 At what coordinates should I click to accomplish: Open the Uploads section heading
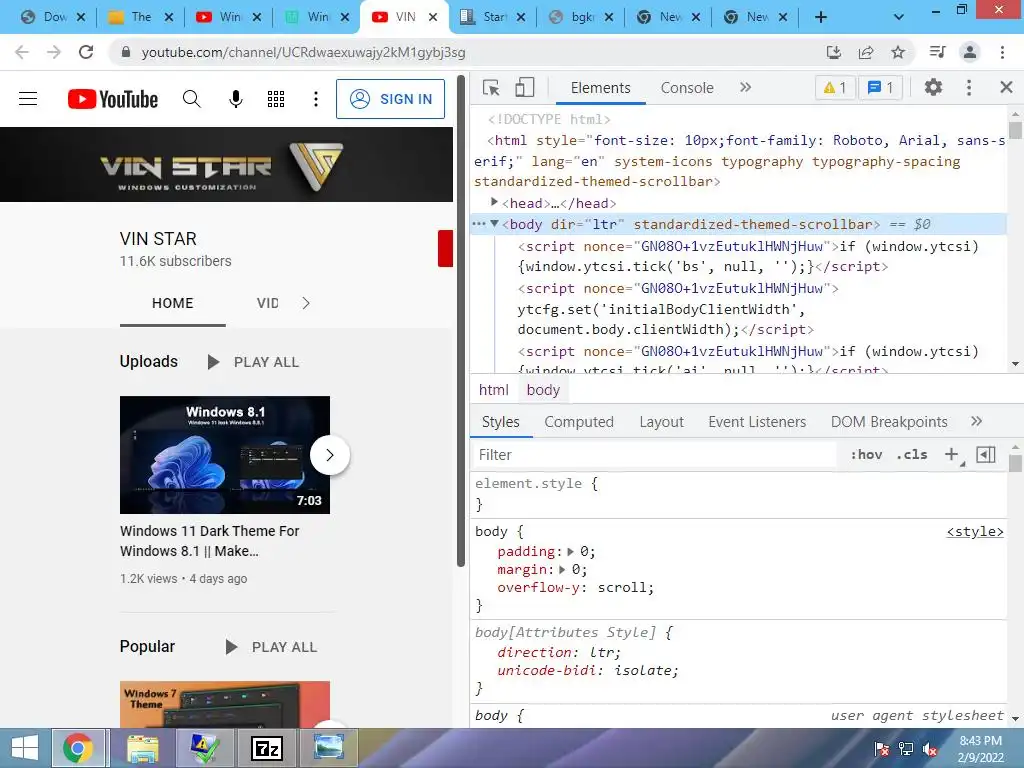pyautogui.click(x=148, y=361)
